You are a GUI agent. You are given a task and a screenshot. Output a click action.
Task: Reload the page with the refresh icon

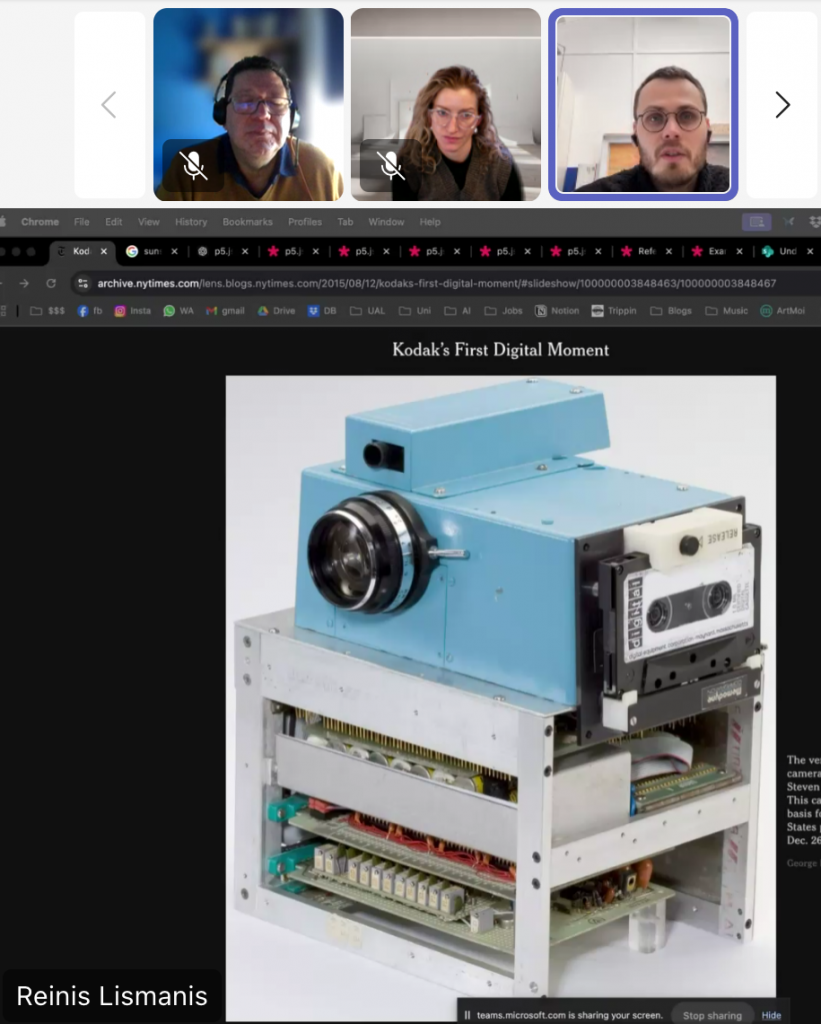51,283
